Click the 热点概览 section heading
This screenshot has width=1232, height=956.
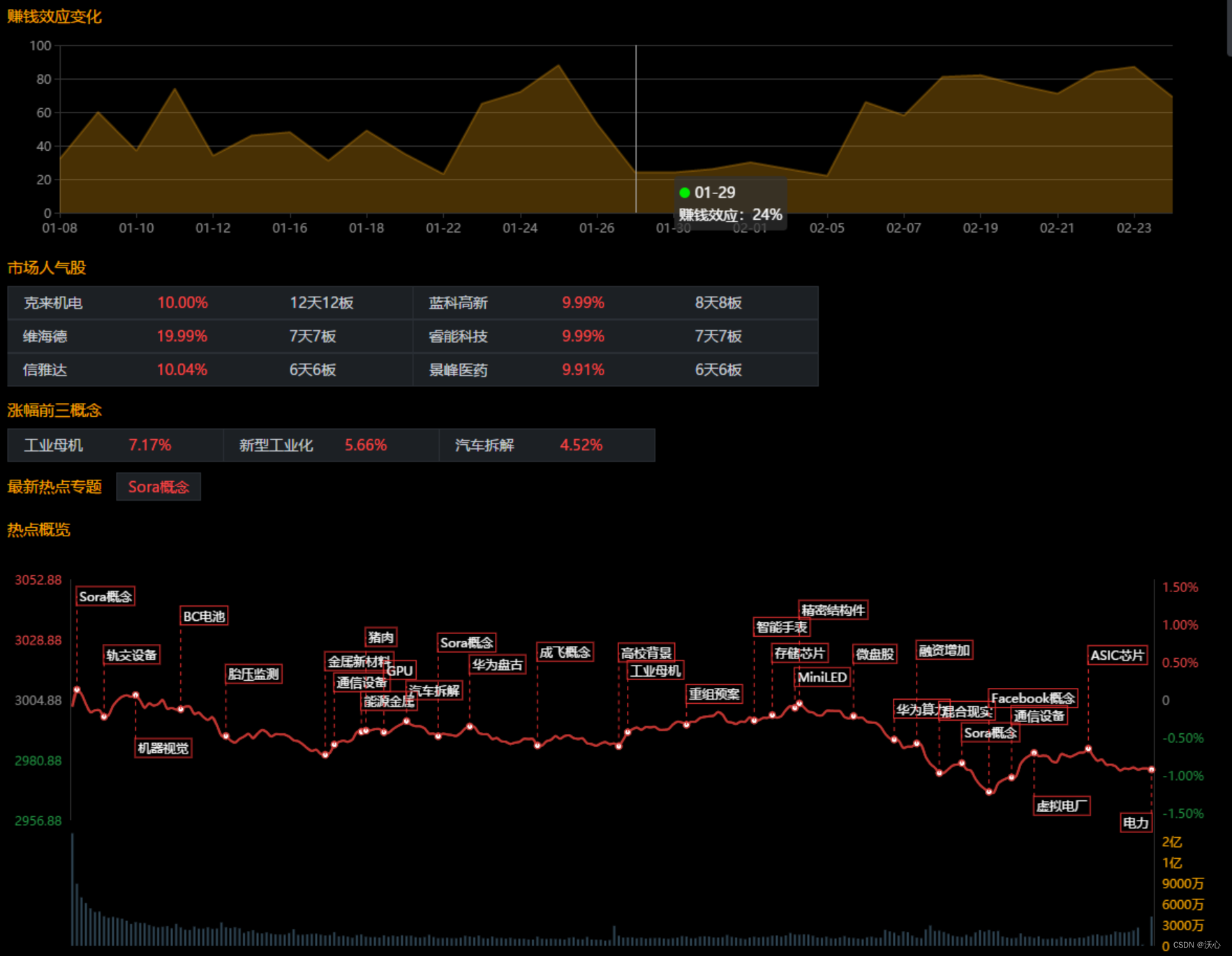coord(39,530)
